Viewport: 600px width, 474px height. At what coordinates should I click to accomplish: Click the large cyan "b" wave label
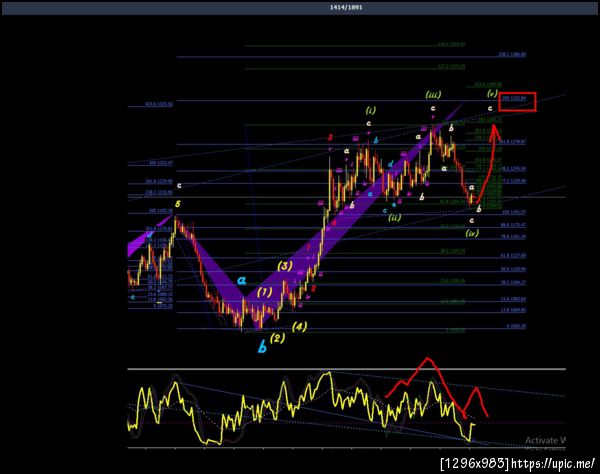pos(262,347)
